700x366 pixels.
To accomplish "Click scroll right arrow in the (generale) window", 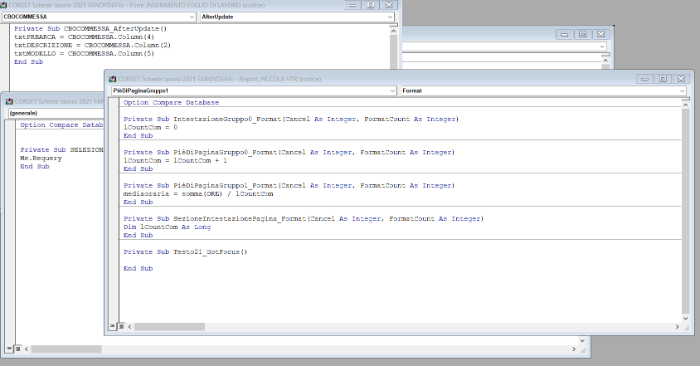I will point(574,349).
